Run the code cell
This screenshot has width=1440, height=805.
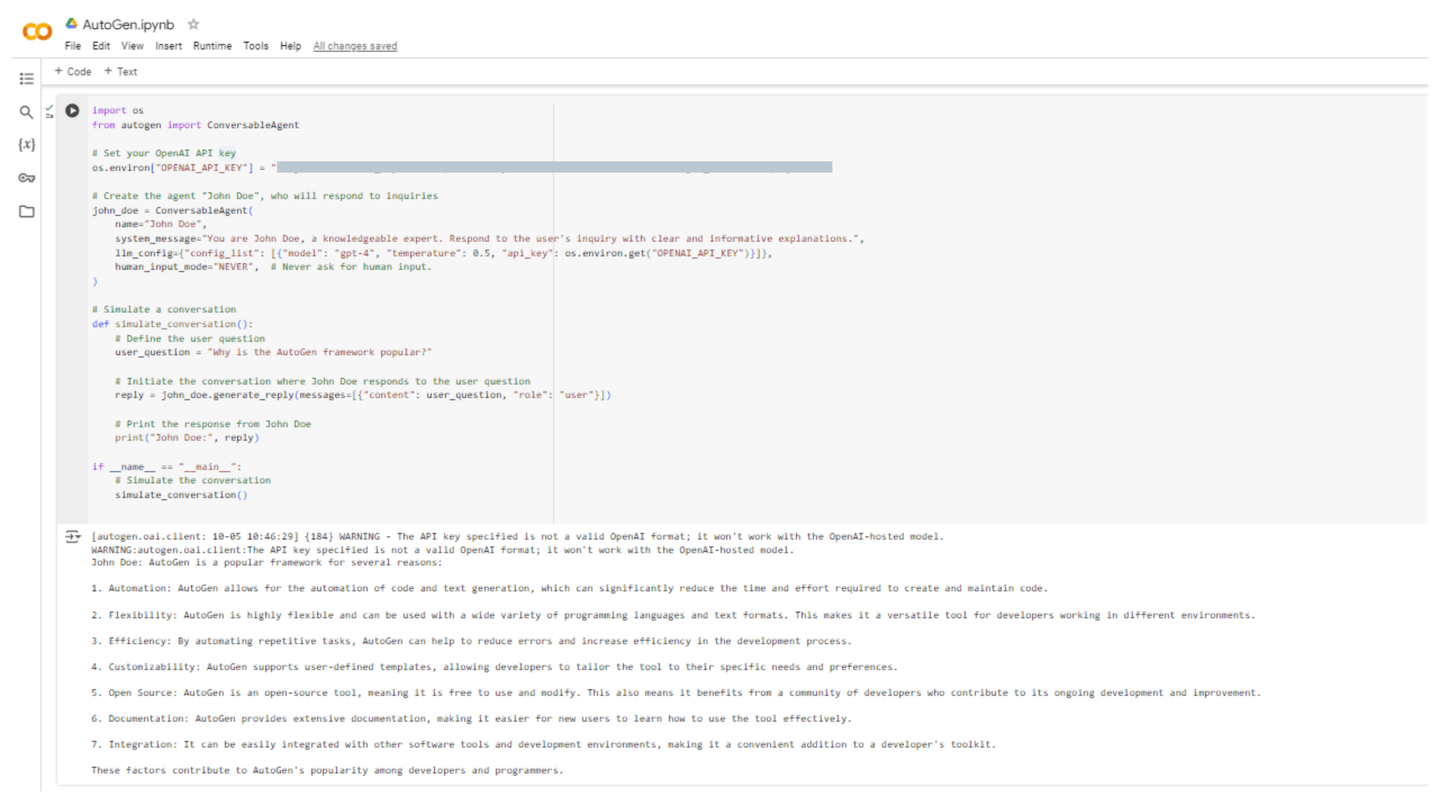coord(72,111)
